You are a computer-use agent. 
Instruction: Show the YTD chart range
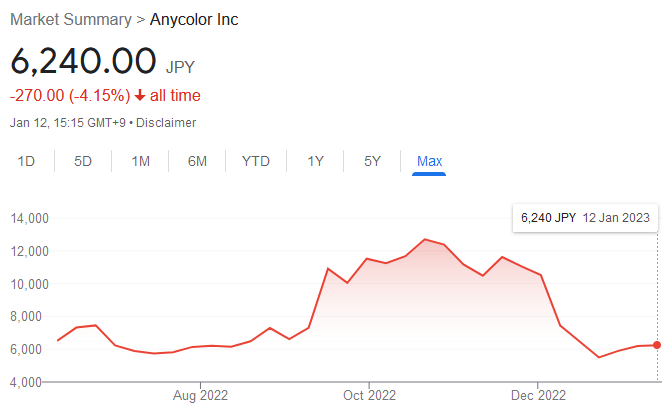(x=256, y=161)
